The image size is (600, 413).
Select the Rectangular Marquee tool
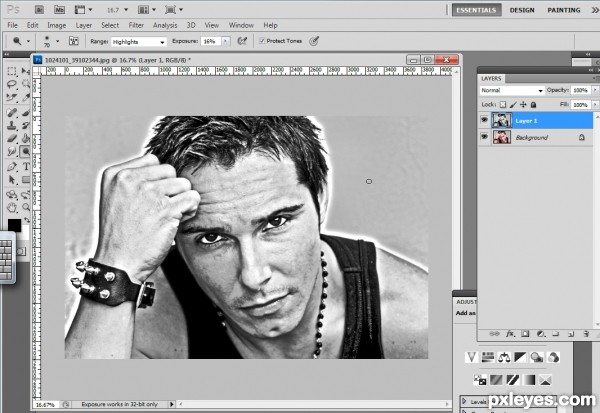(x=12, y=71)
